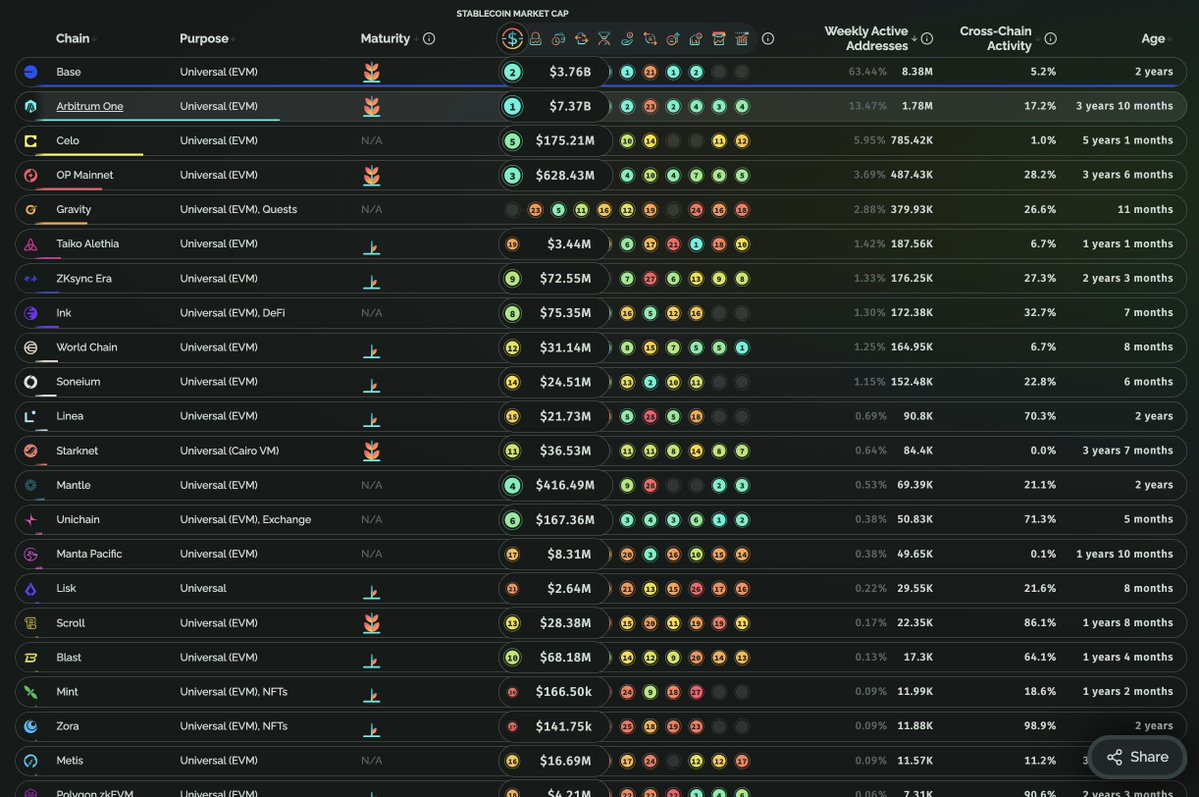Click the Linea chain logo

pyautogui.click(x=31, y=416)
